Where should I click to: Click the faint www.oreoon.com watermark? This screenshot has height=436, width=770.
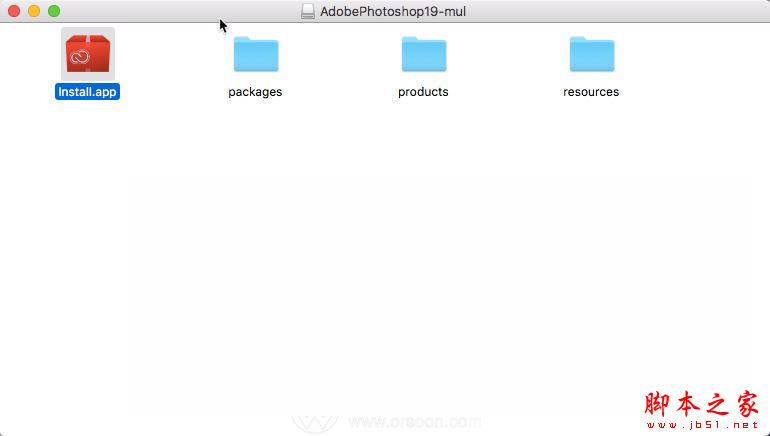(415, 422)
